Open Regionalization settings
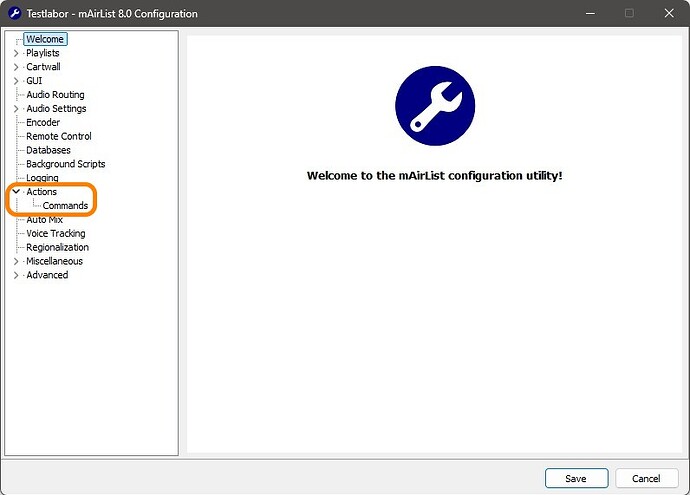 [x=57, y=247]
